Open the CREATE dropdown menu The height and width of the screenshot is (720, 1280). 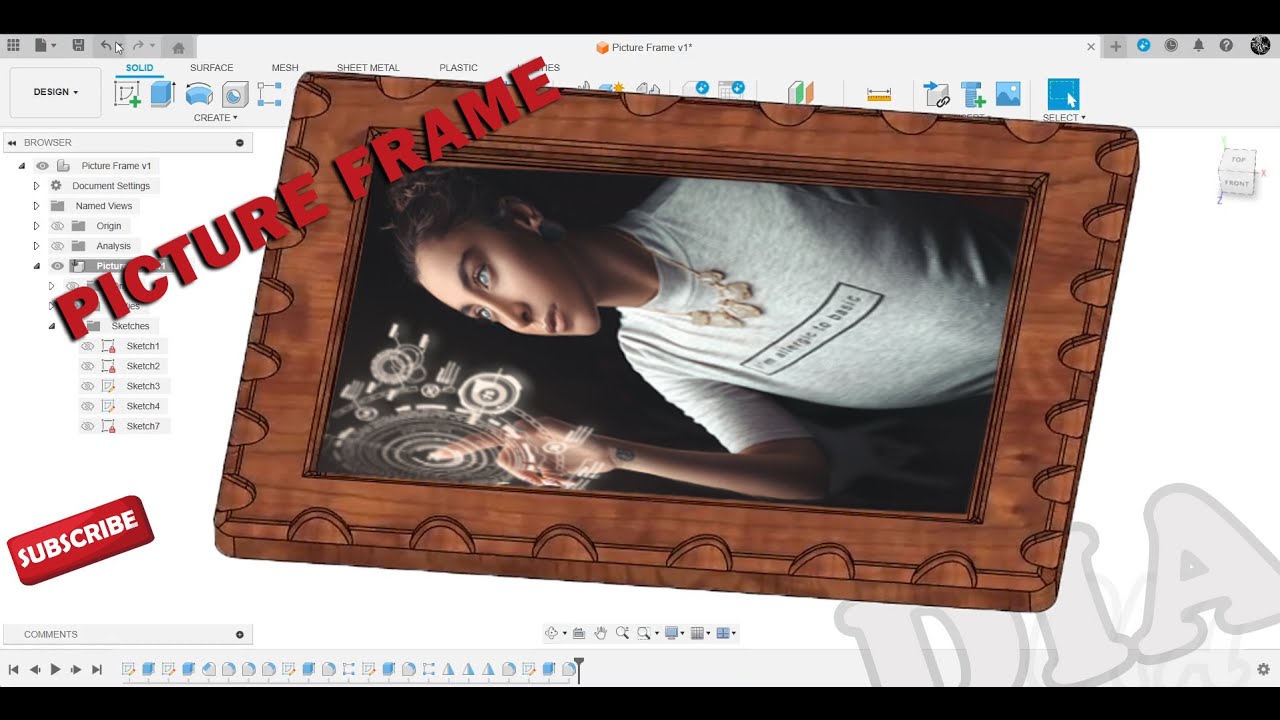click(x=216, y=118)
